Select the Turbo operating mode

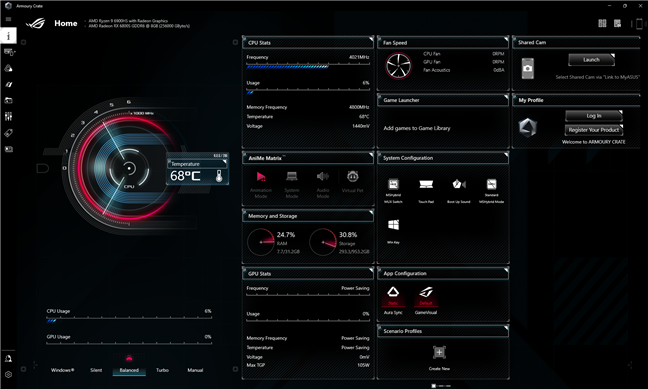pyautogui.click(x=162, y=370)
